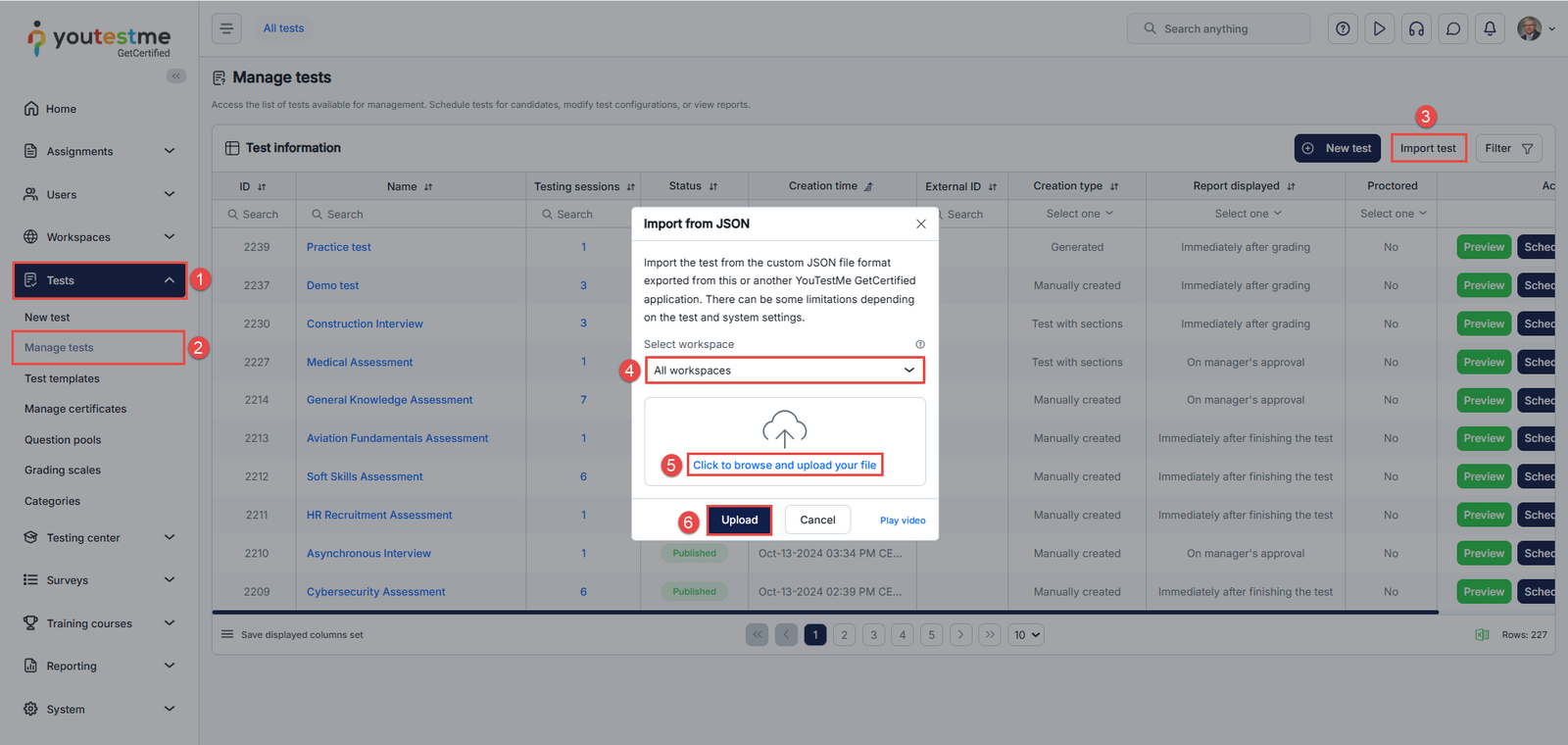Open the chat messages icon

click(1453, 28)
